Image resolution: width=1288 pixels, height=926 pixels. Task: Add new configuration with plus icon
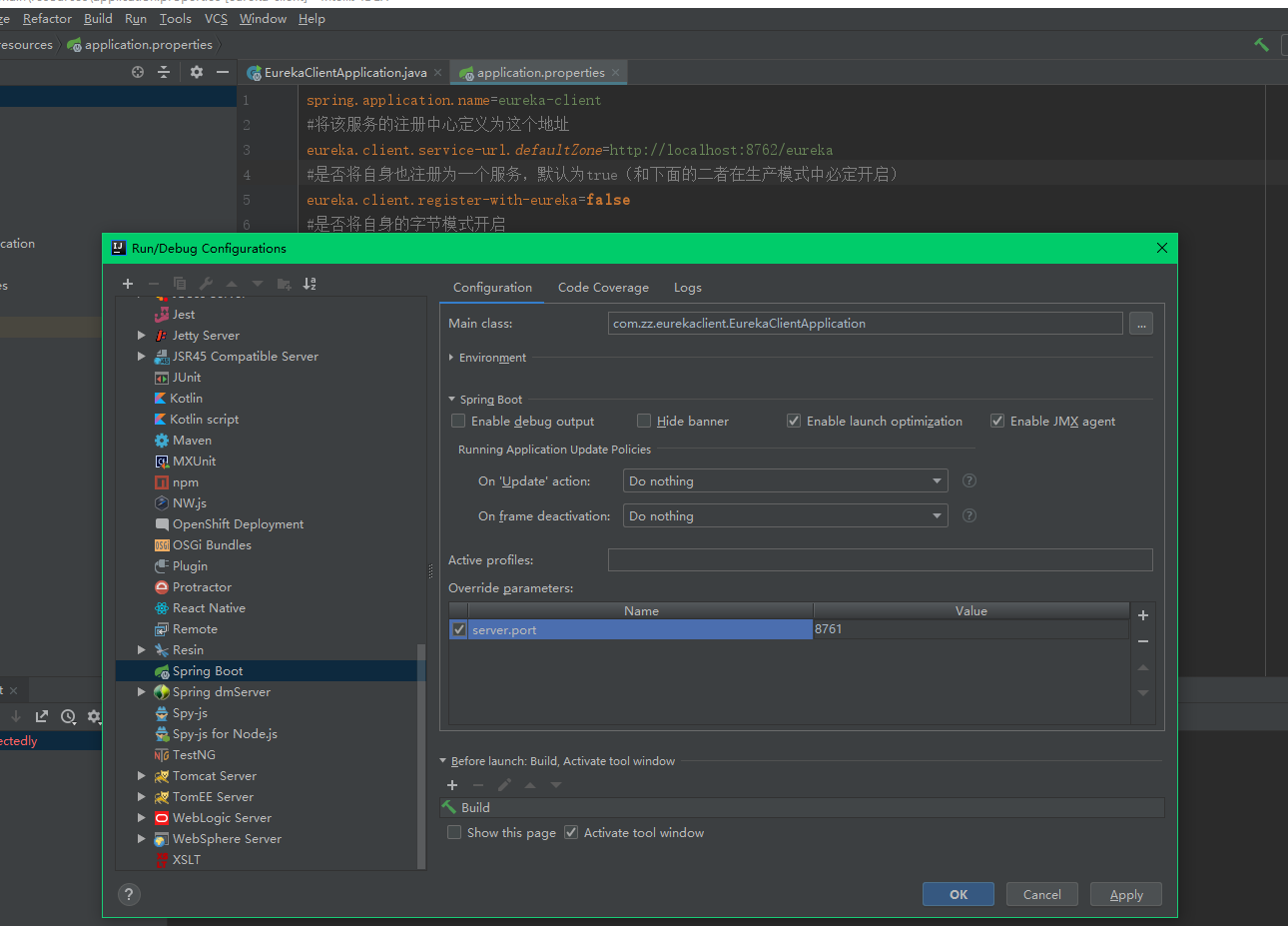click(x=128, y=284)
